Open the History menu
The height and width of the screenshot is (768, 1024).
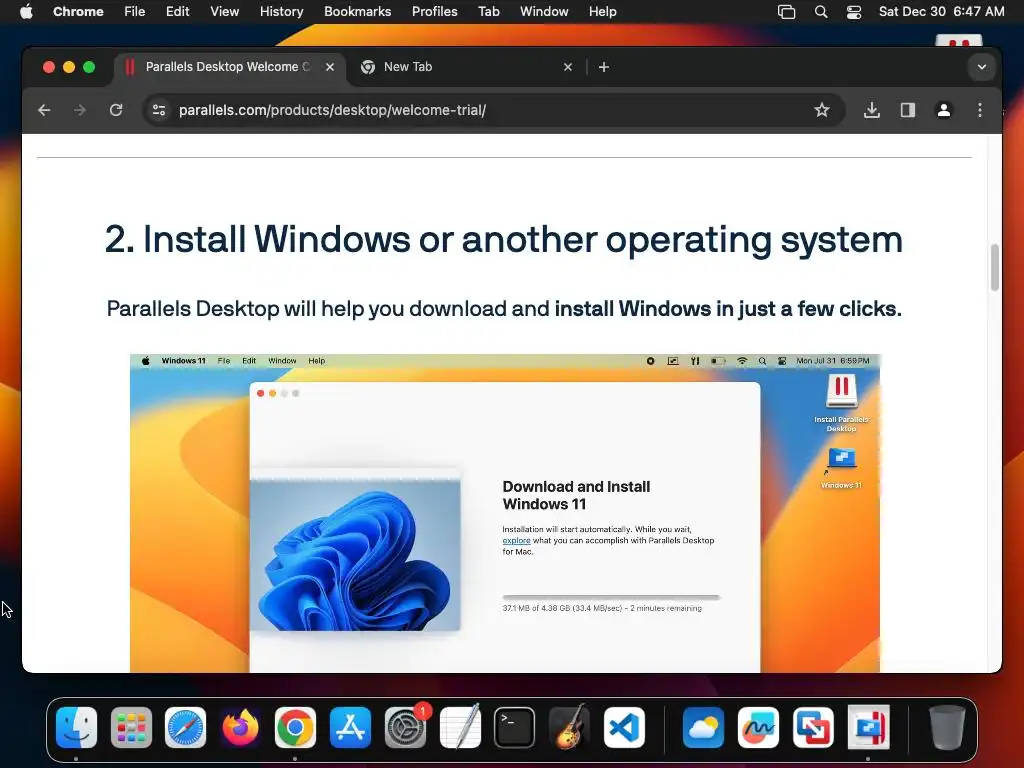281,12
